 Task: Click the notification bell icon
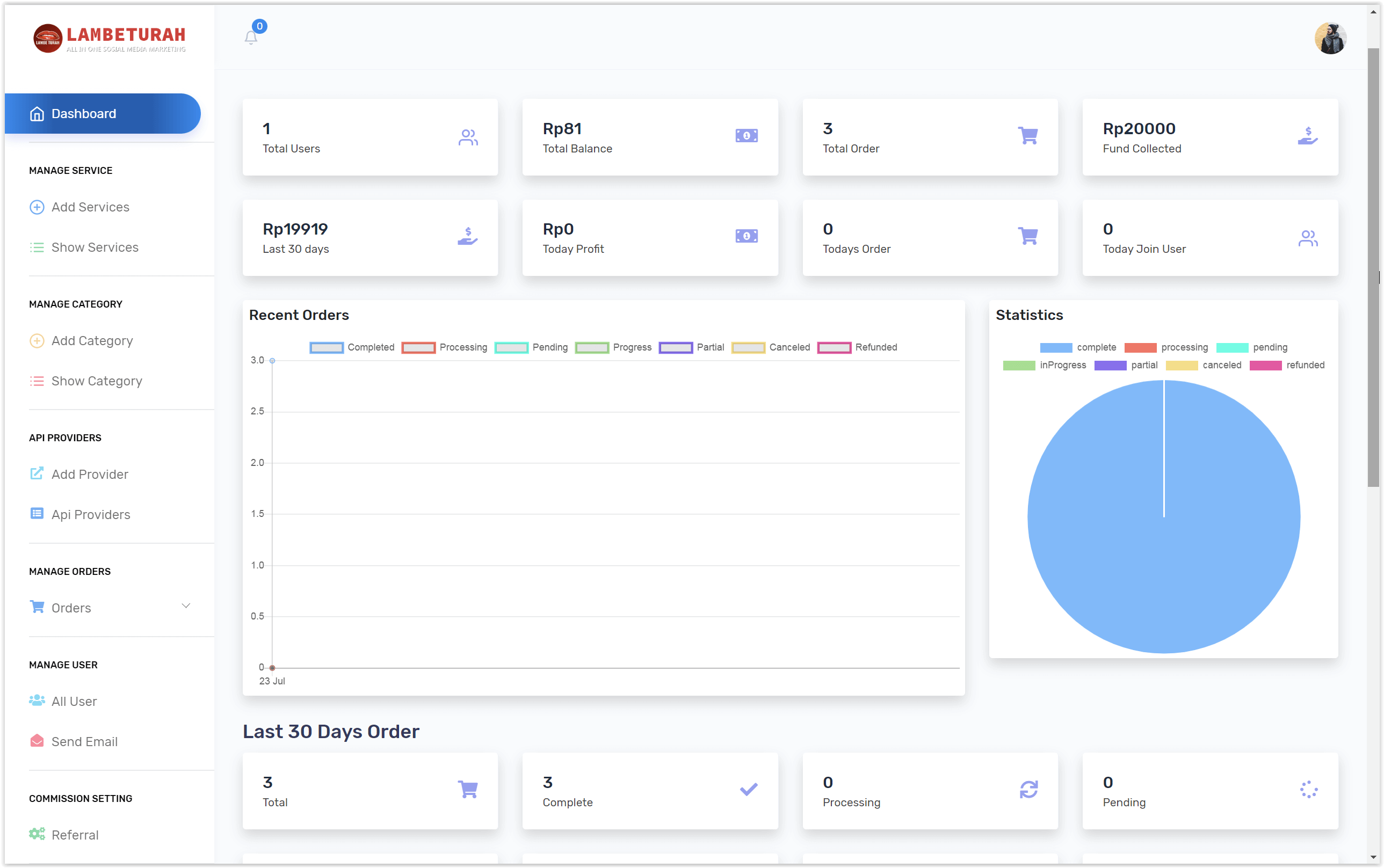coord(250,38)
